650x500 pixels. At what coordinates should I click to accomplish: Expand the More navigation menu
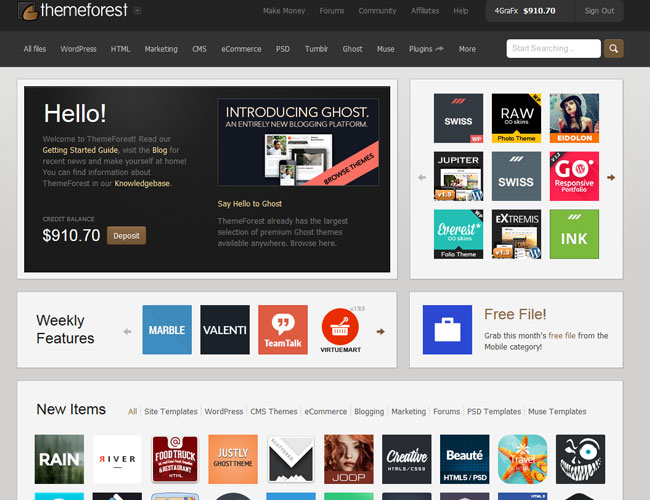(467, 48)
